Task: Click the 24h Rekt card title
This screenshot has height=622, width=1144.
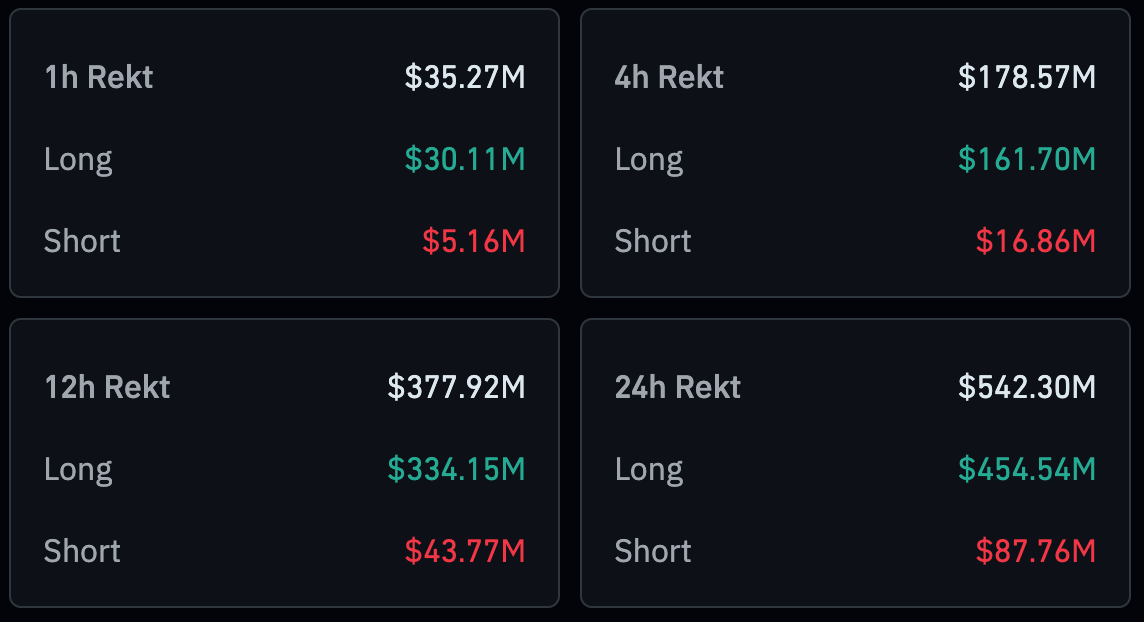Action: 678,387
